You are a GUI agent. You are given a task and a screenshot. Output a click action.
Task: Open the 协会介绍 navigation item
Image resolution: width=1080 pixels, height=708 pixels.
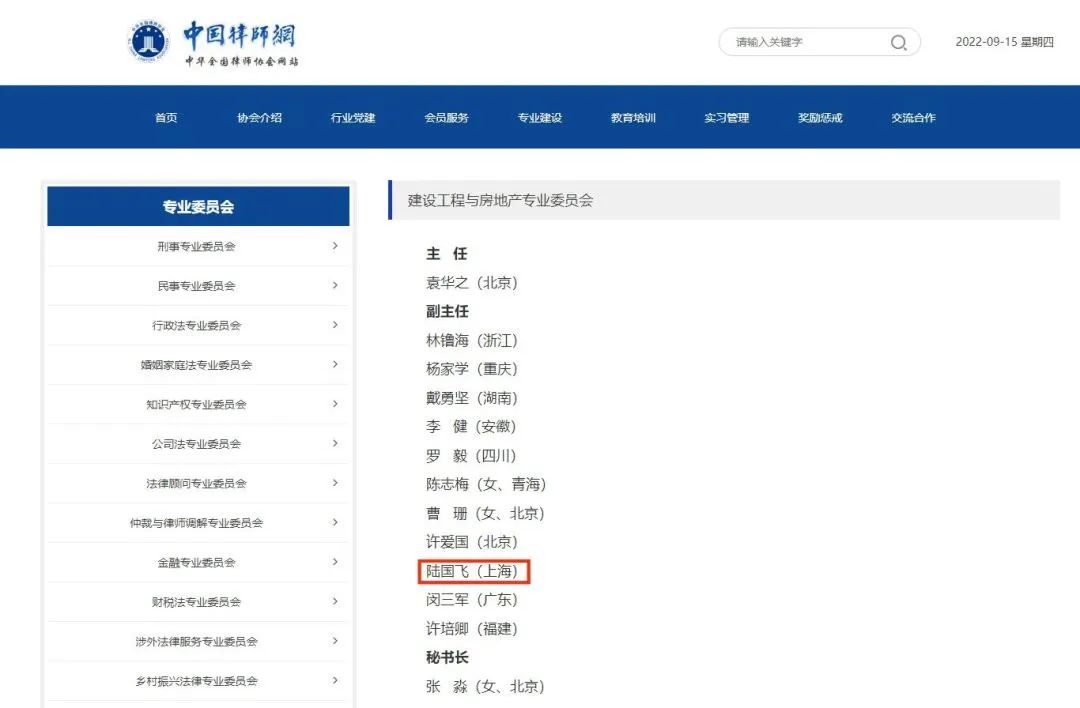(x=259, y=118)
